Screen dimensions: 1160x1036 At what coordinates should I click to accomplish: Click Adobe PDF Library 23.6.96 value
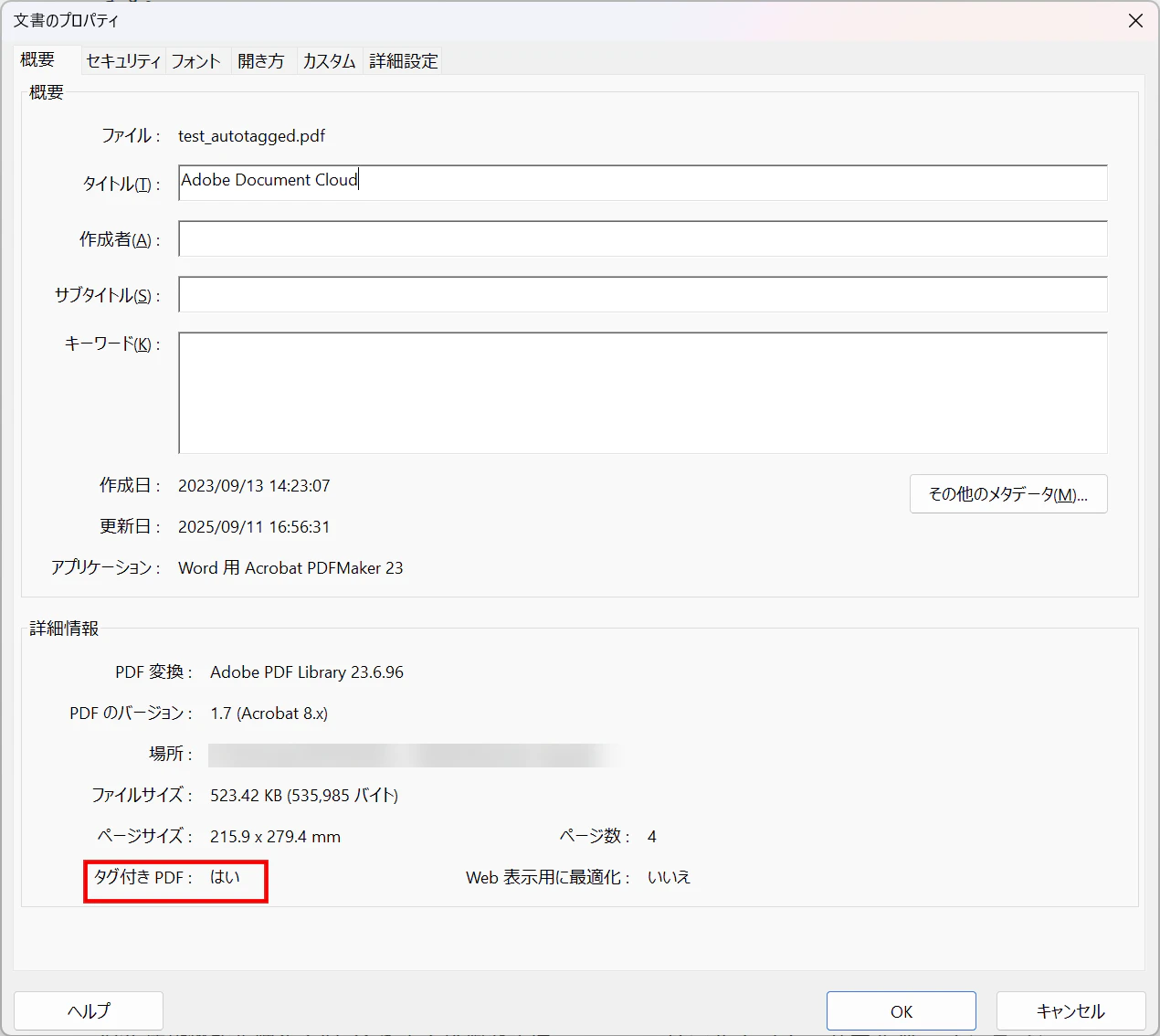pyautogui.click(x=307, y=672)
